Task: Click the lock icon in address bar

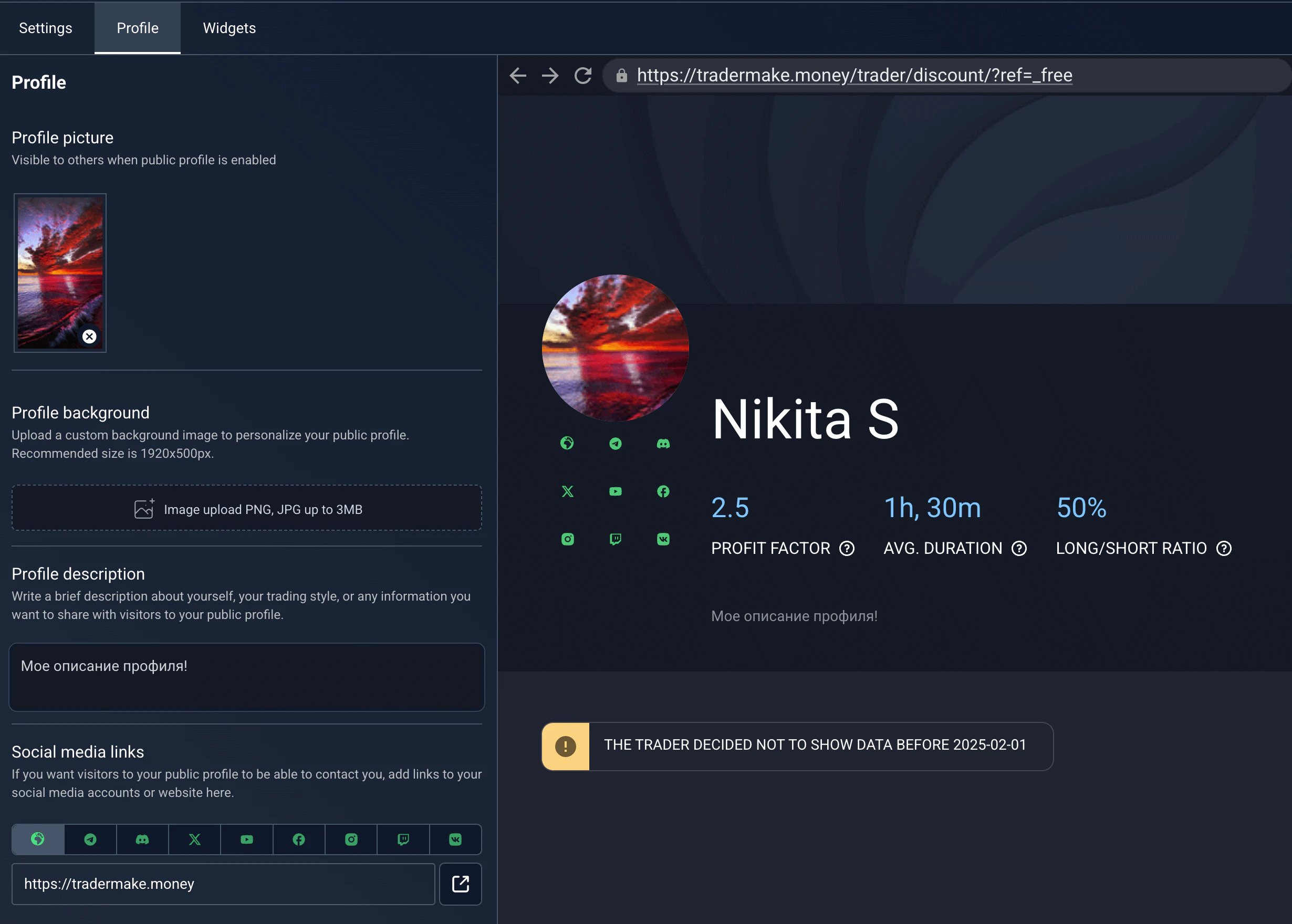Action: pos(621,75)
